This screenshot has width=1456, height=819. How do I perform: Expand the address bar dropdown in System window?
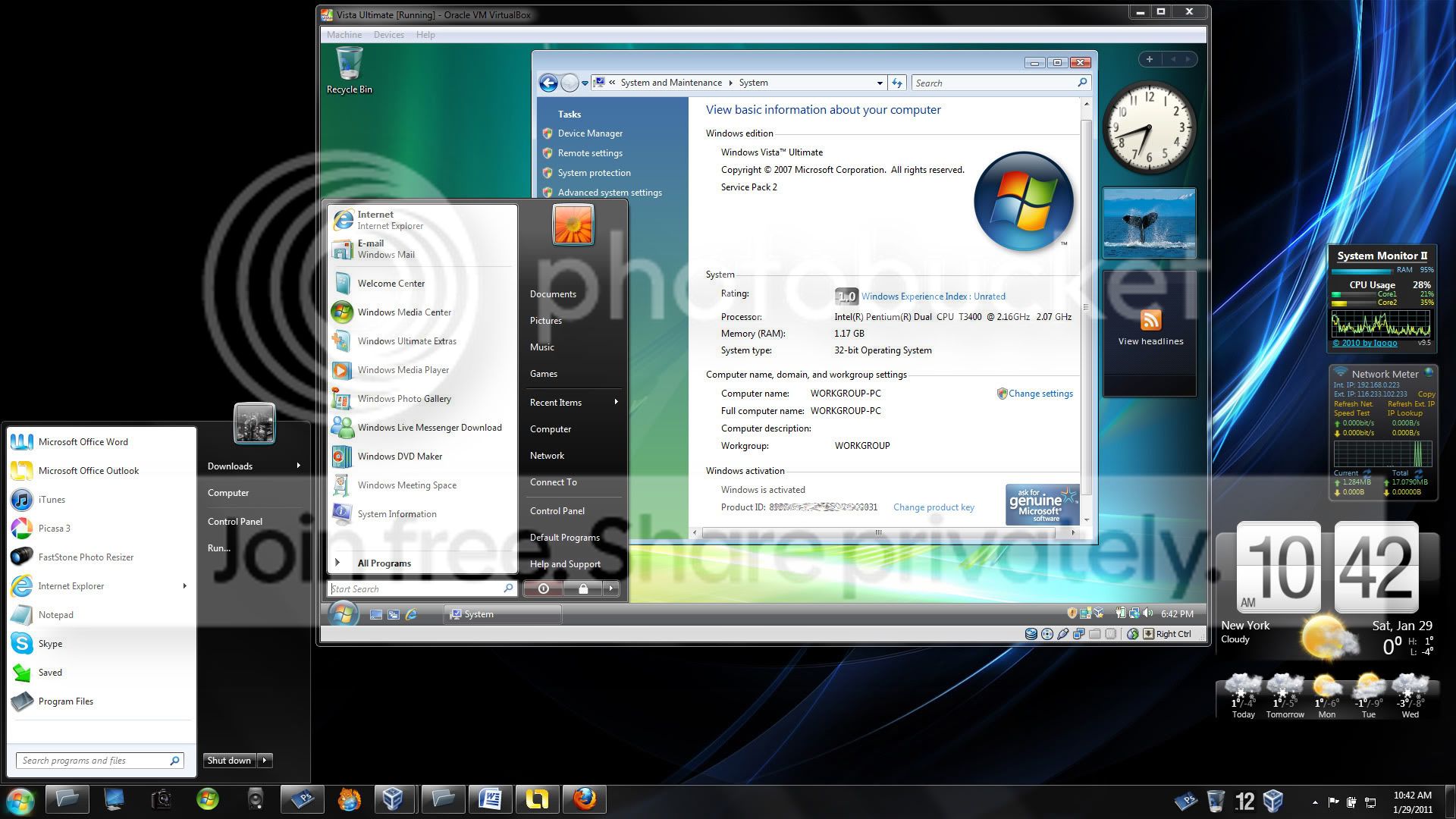coord(880,83)
